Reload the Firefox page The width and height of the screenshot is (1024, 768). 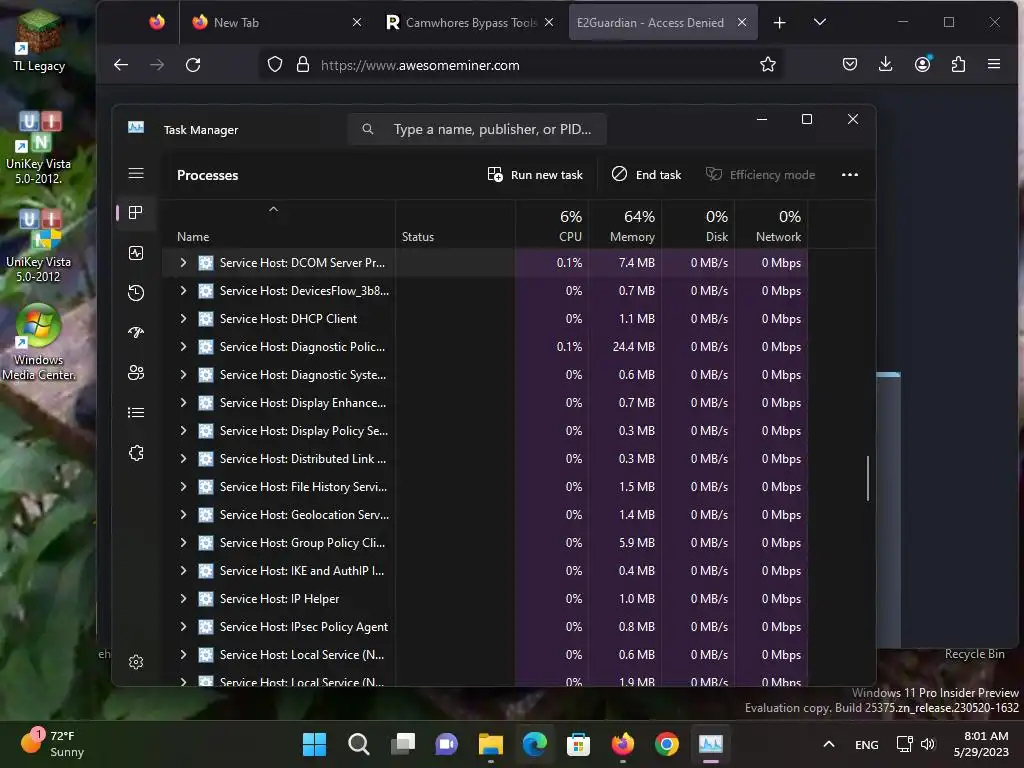[193, 65]
